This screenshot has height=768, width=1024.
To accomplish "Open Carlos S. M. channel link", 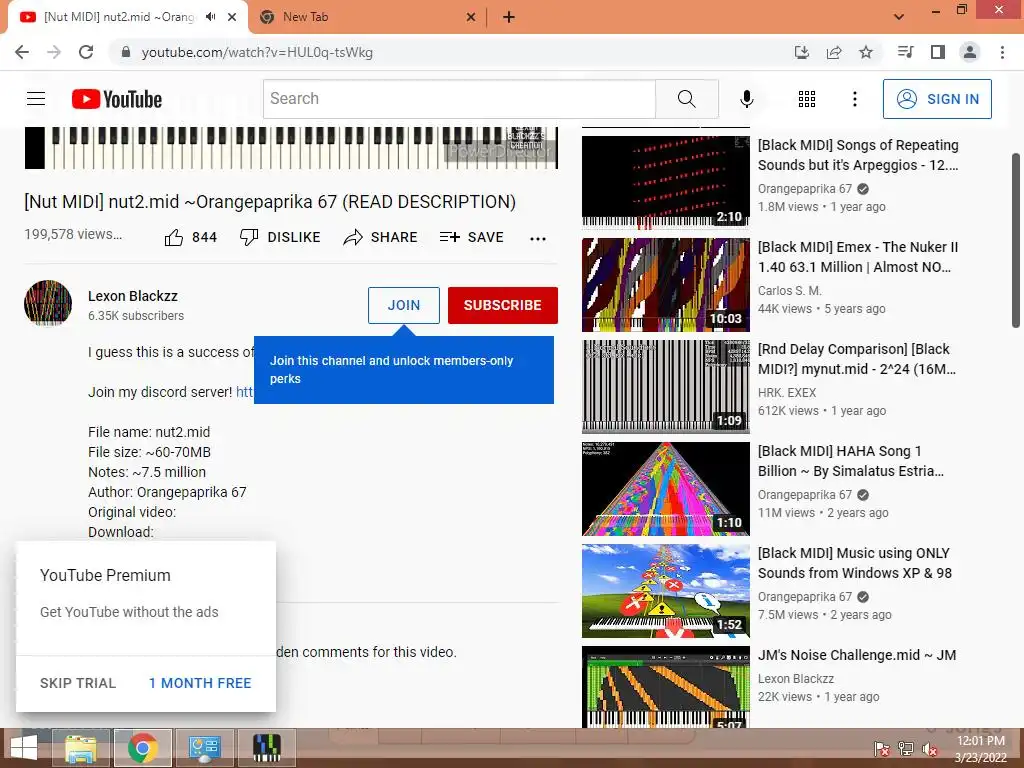I will pyautogui.click(x=790, y=291).
